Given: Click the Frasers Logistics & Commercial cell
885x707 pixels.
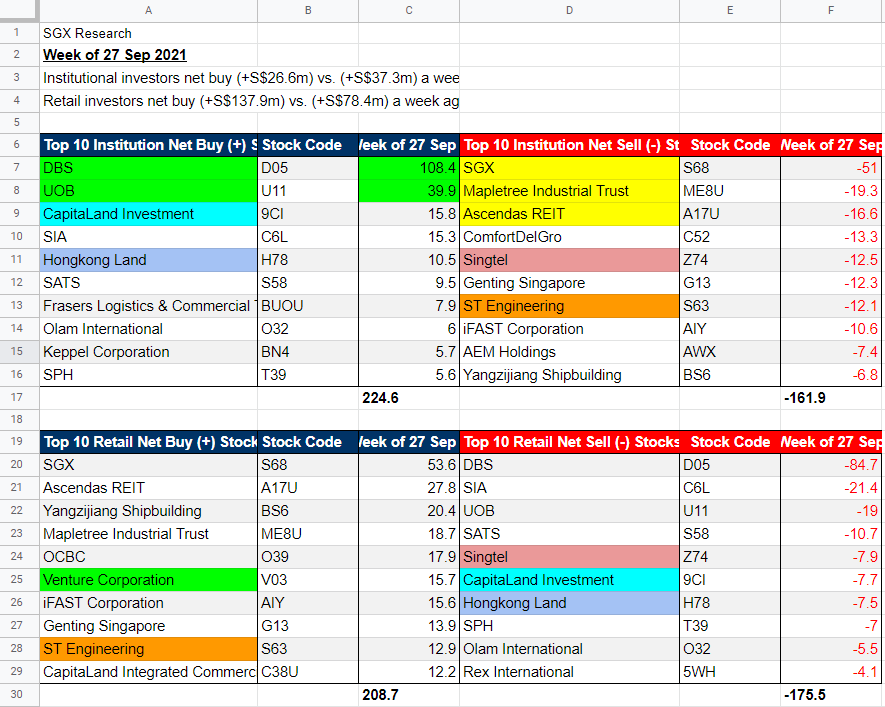Looking at the screenshot, I should coord(148,306).
